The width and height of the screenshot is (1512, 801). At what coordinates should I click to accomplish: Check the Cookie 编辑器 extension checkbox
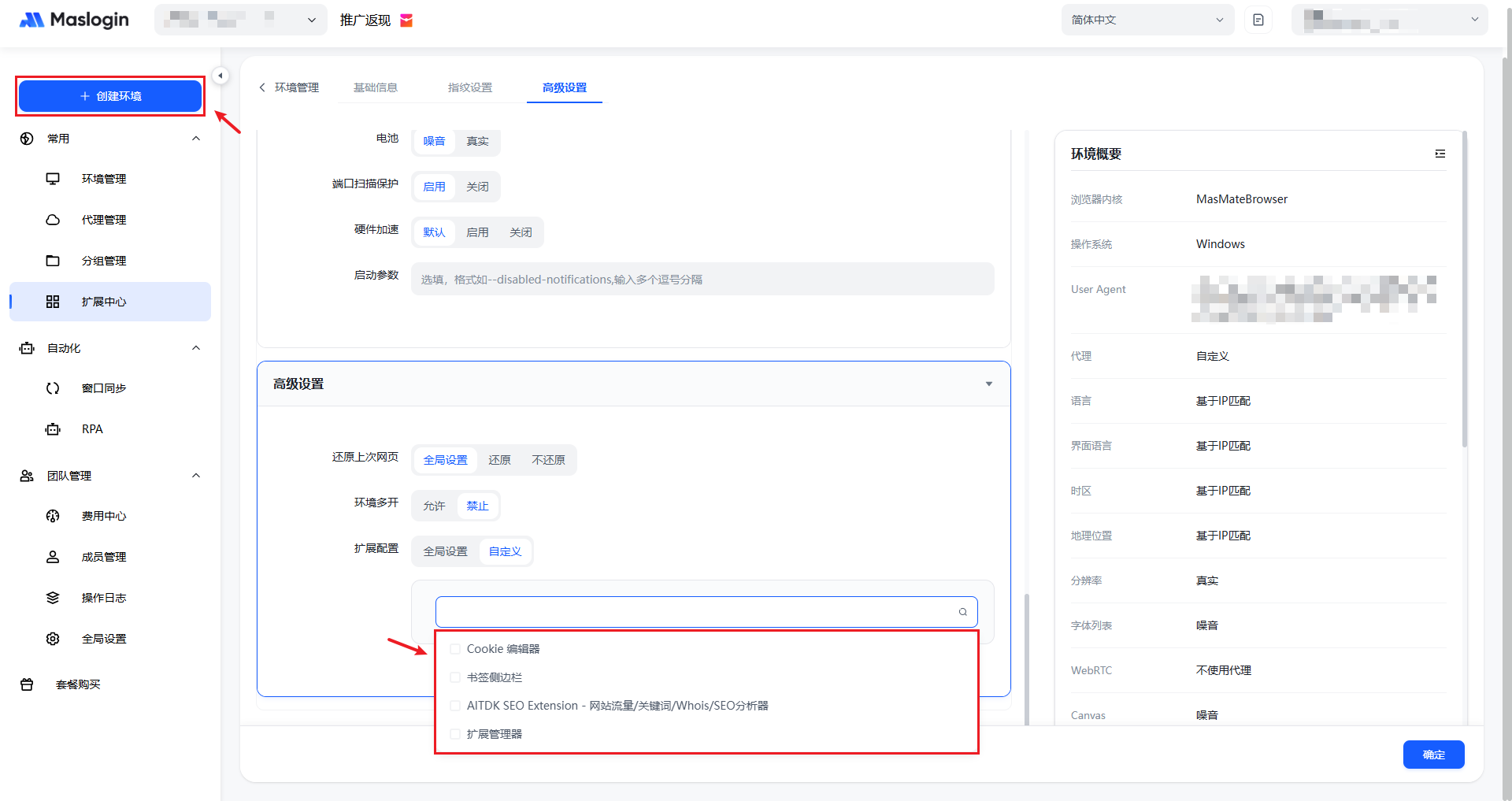coord(455,649)
